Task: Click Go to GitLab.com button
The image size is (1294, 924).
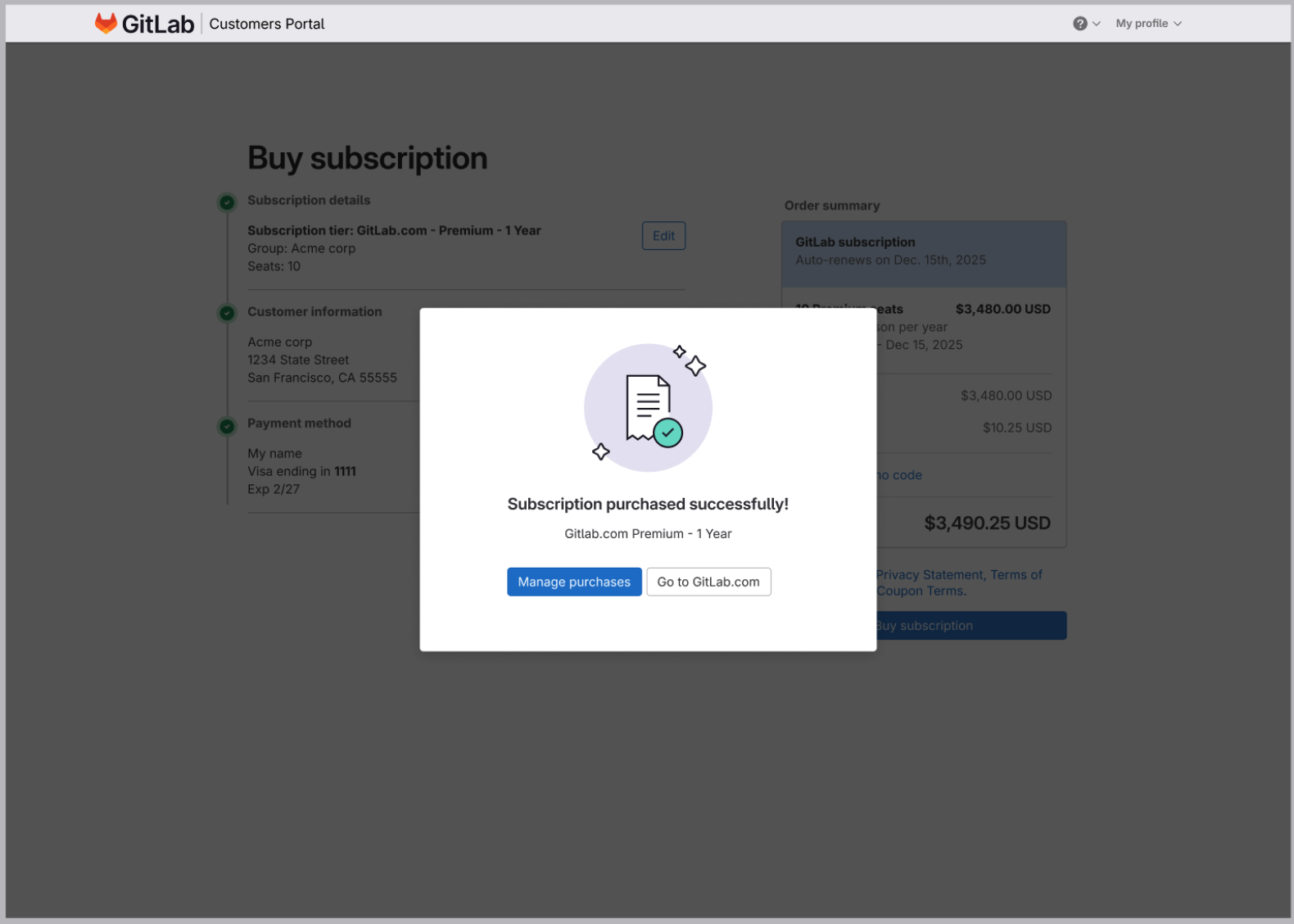Action: tap(708, 582)
